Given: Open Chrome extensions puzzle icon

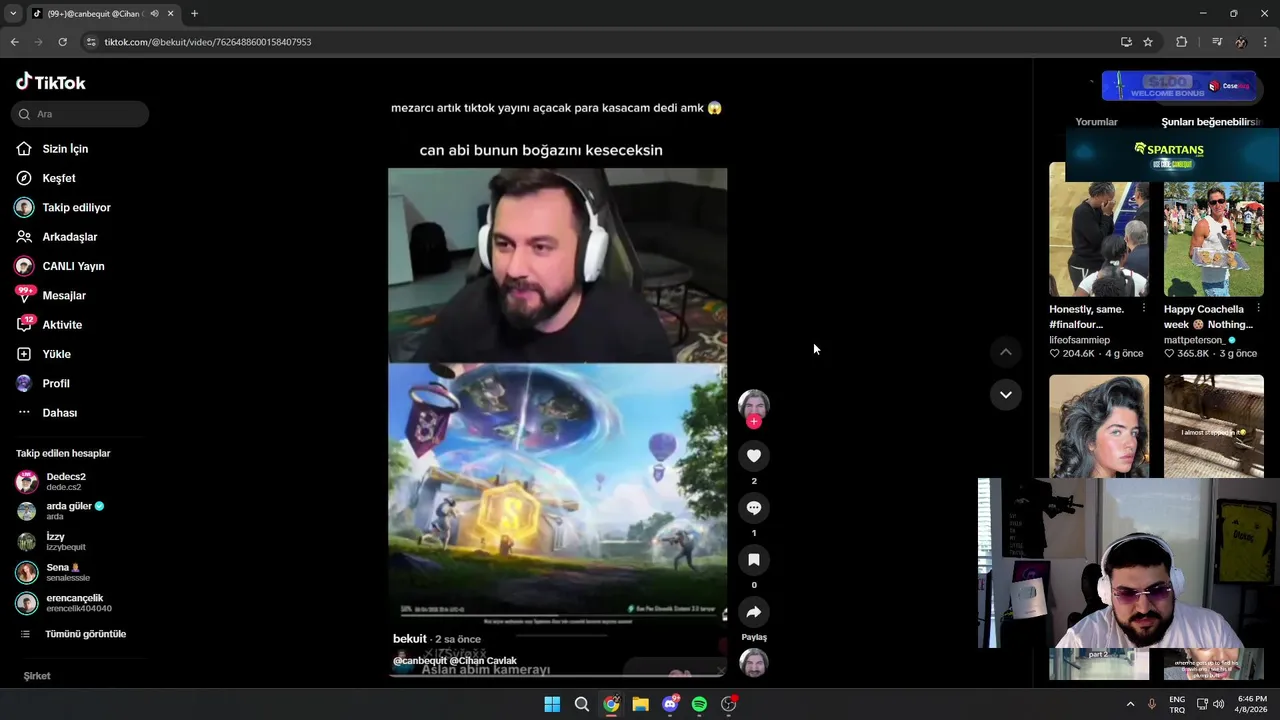Looking at the screenshot, I should click(1181, 42).
